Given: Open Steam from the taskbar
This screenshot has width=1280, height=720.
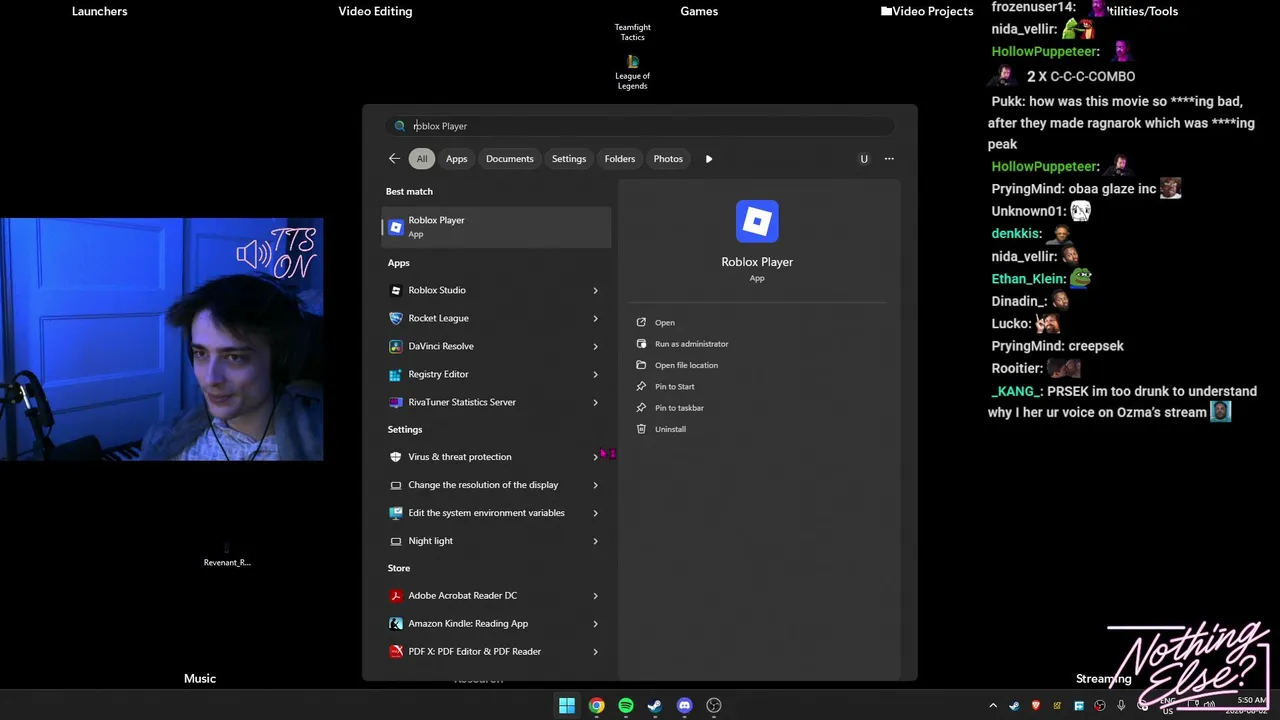Looking at the screenshot, I should tap(655, 706).
